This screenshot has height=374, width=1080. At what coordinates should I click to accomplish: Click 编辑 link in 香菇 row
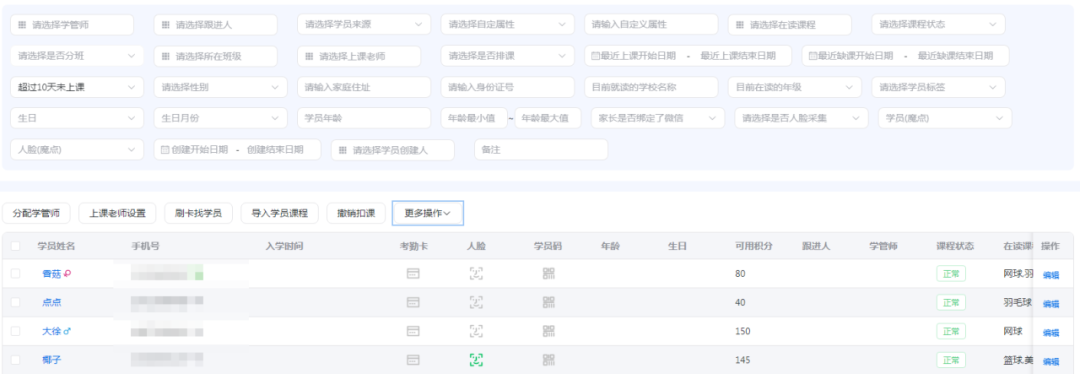coord(1051,275)
